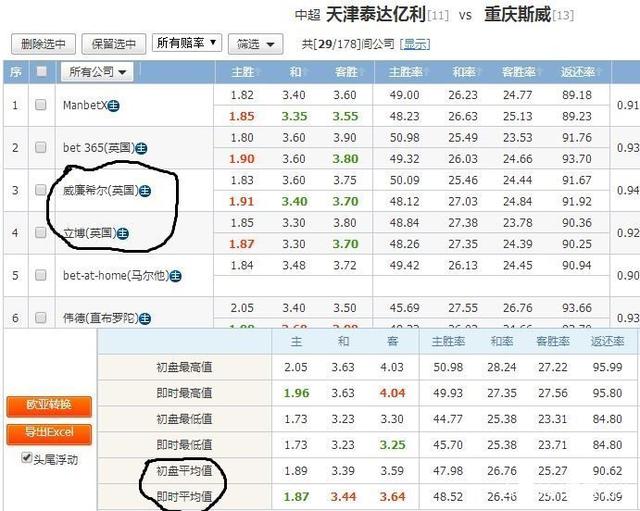Click 威廉希尔 live draw odds 3.40
Screen dimensions: 640x511
[294, 201]
